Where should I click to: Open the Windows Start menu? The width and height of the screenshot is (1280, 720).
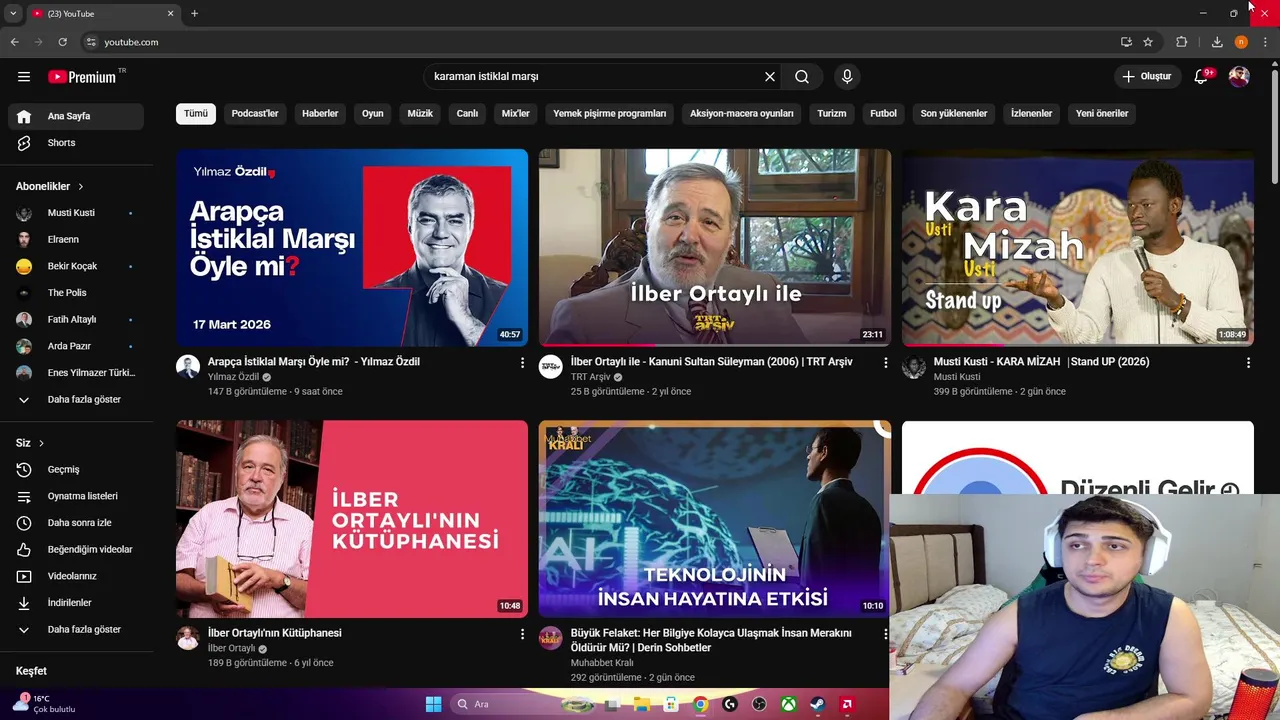click(x=433, y=704)
